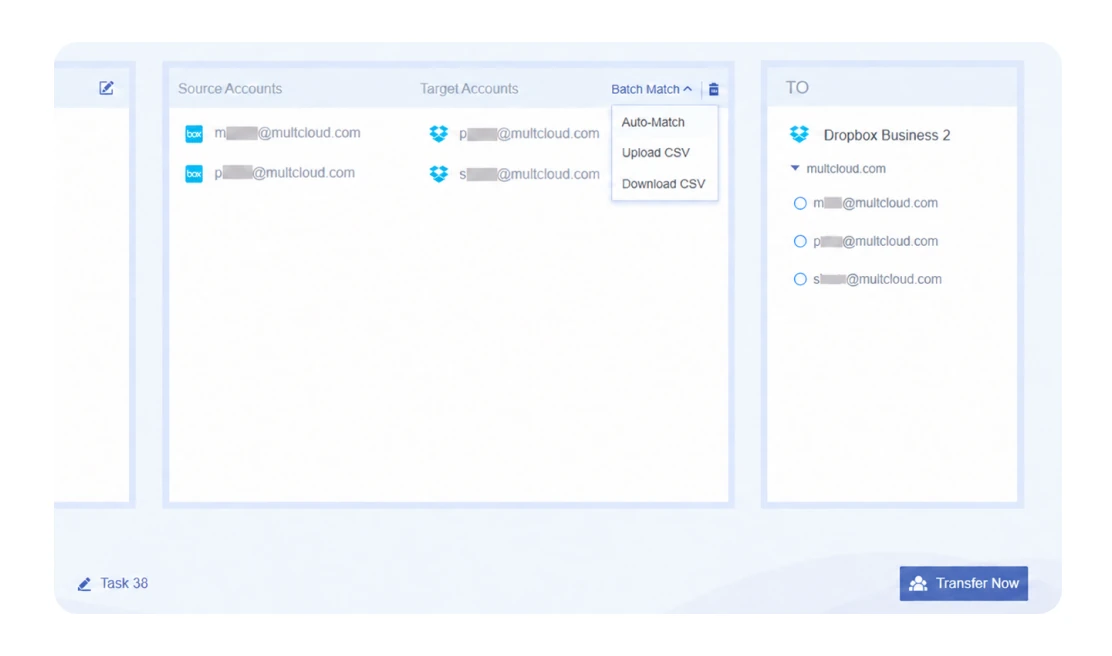The image size is (1112, 656).
Task: Select the m…@multcloud.com radio button under TO
Action: 800,204
